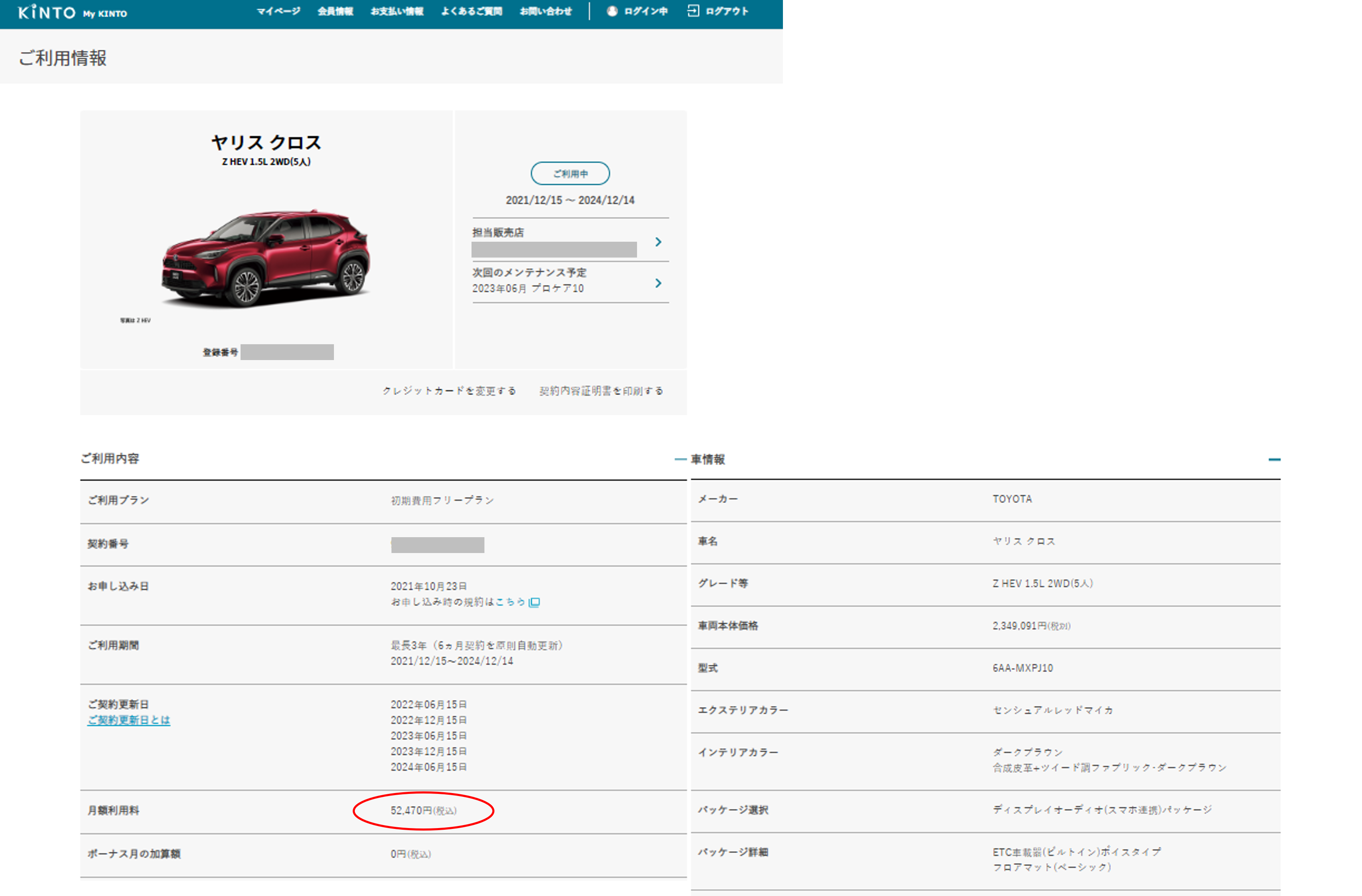Click external-link icon beside こちら
1362x896 pixels.
pyautogui.click(x=534, y=602)
